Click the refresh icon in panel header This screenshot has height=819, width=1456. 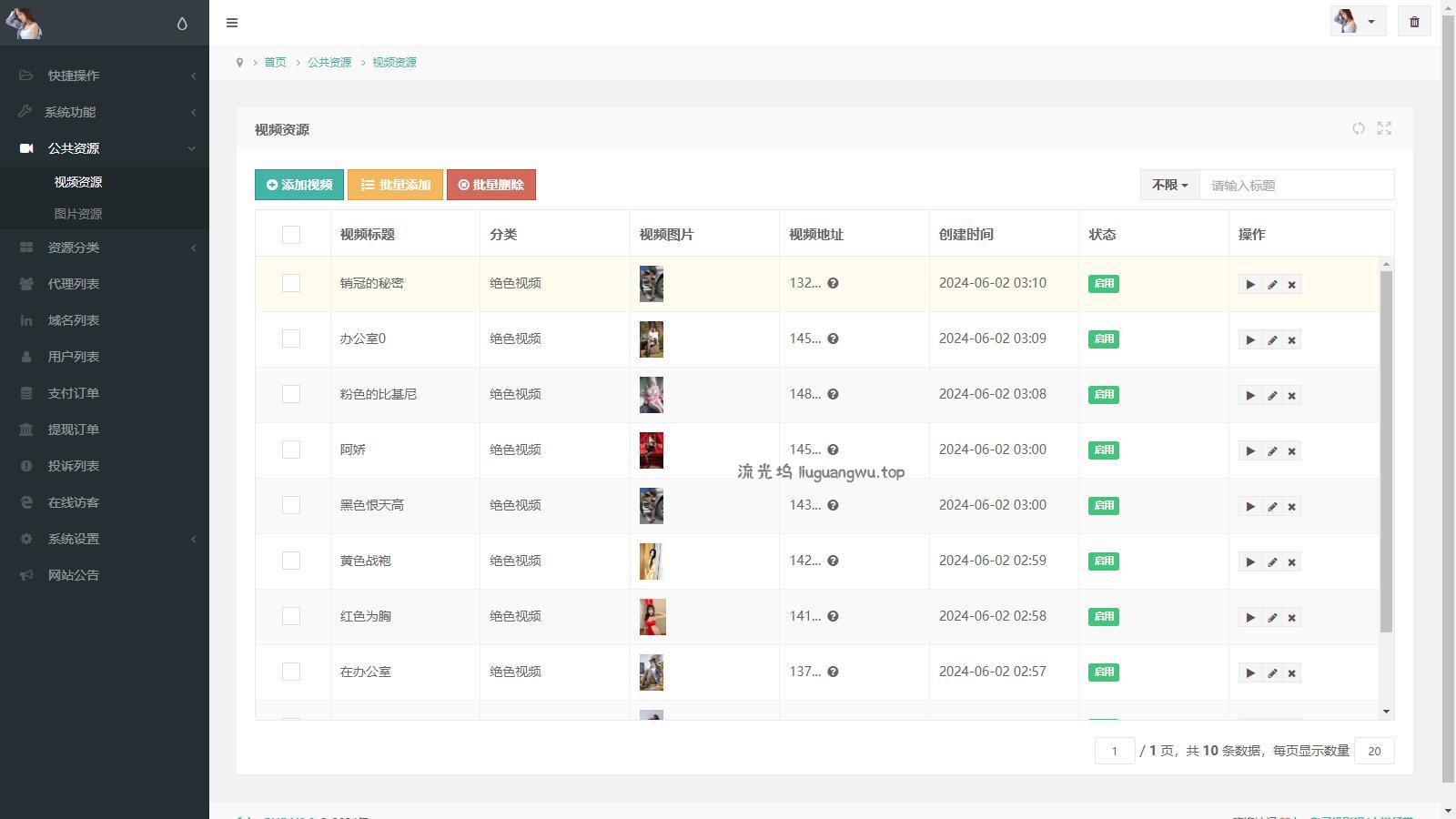pos(1359,129)
